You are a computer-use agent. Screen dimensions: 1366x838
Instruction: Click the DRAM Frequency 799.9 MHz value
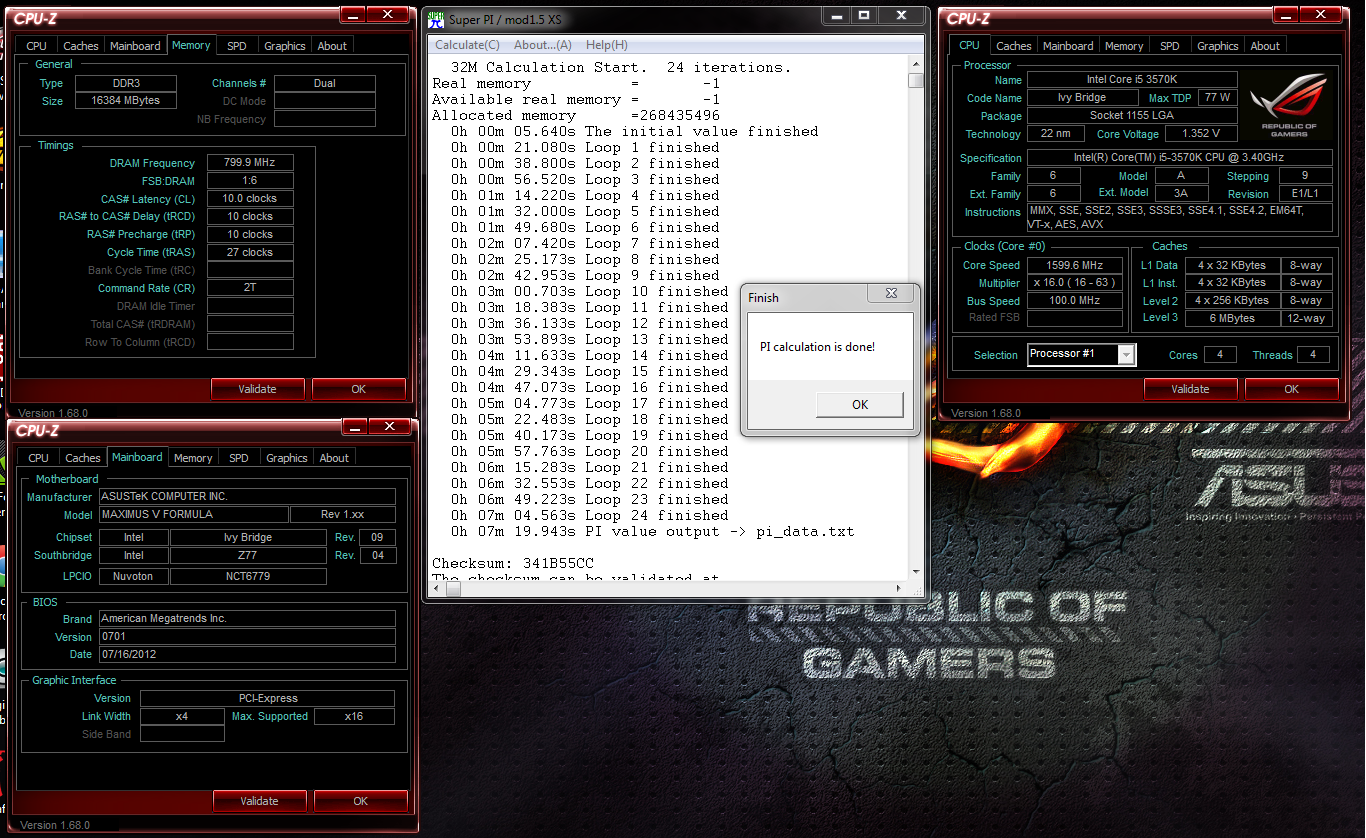(x=250, y=163)
